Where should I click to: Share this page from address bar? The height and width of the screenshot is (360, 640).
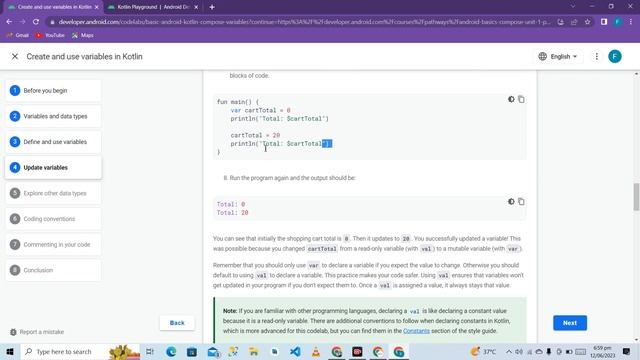tap(574, 22)
